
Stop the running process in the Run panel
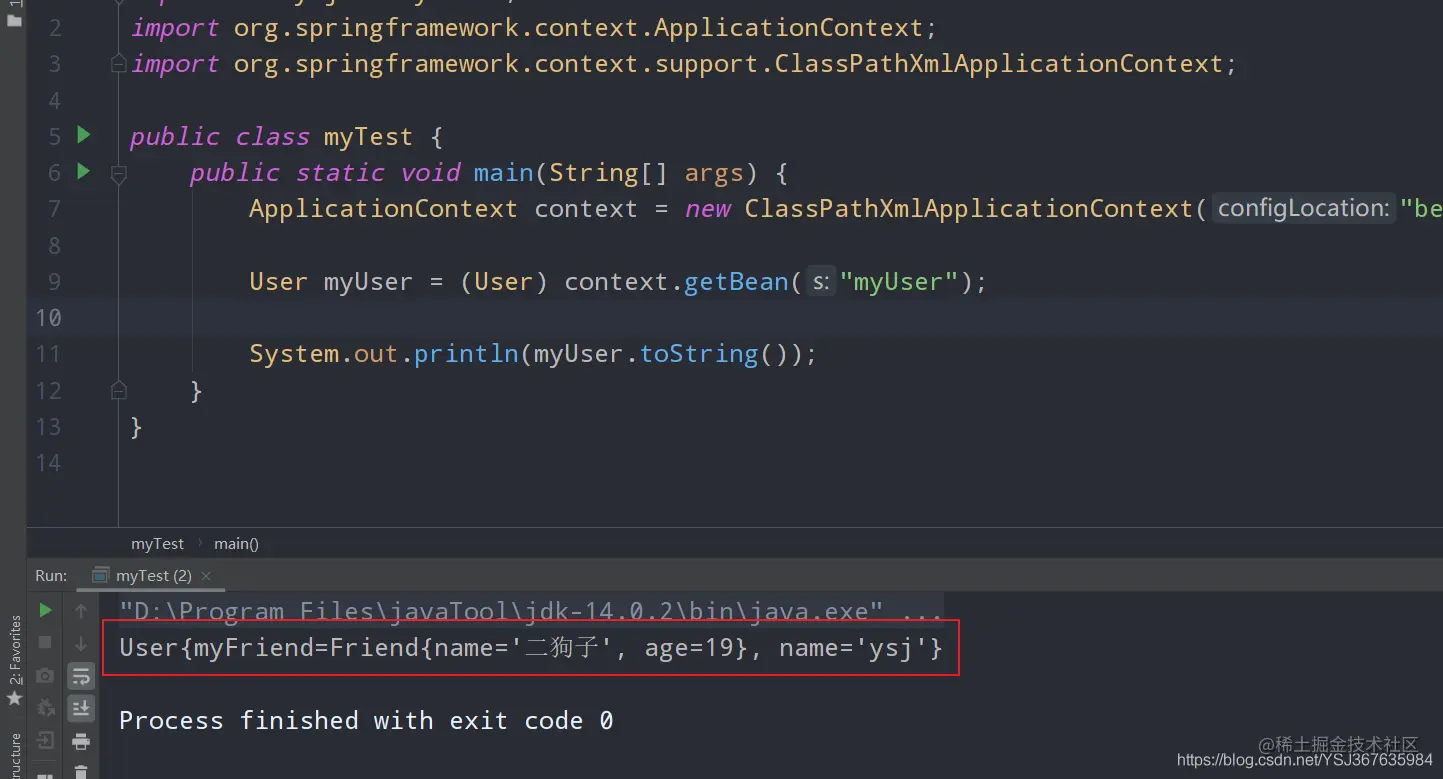pyautogui.click(x=45, y=642)
